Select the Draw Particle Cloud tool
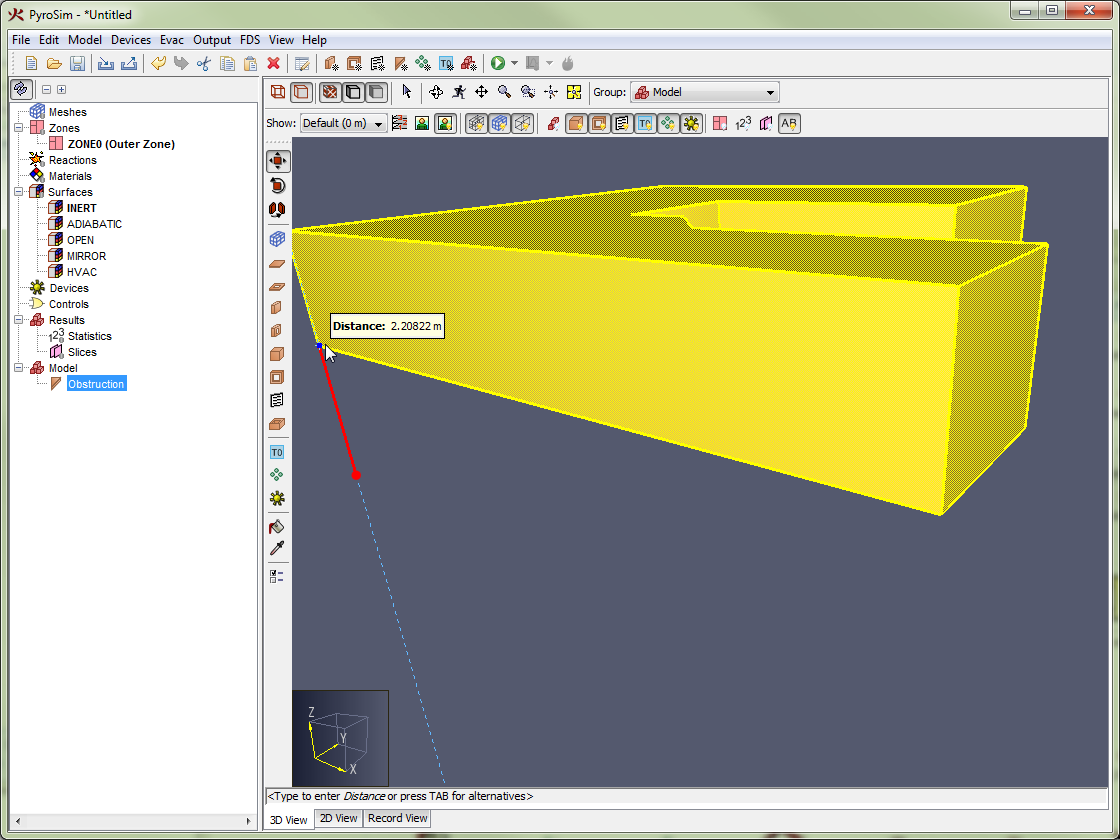This screenshot has width=1120, height=840. [x=277, y=475]
